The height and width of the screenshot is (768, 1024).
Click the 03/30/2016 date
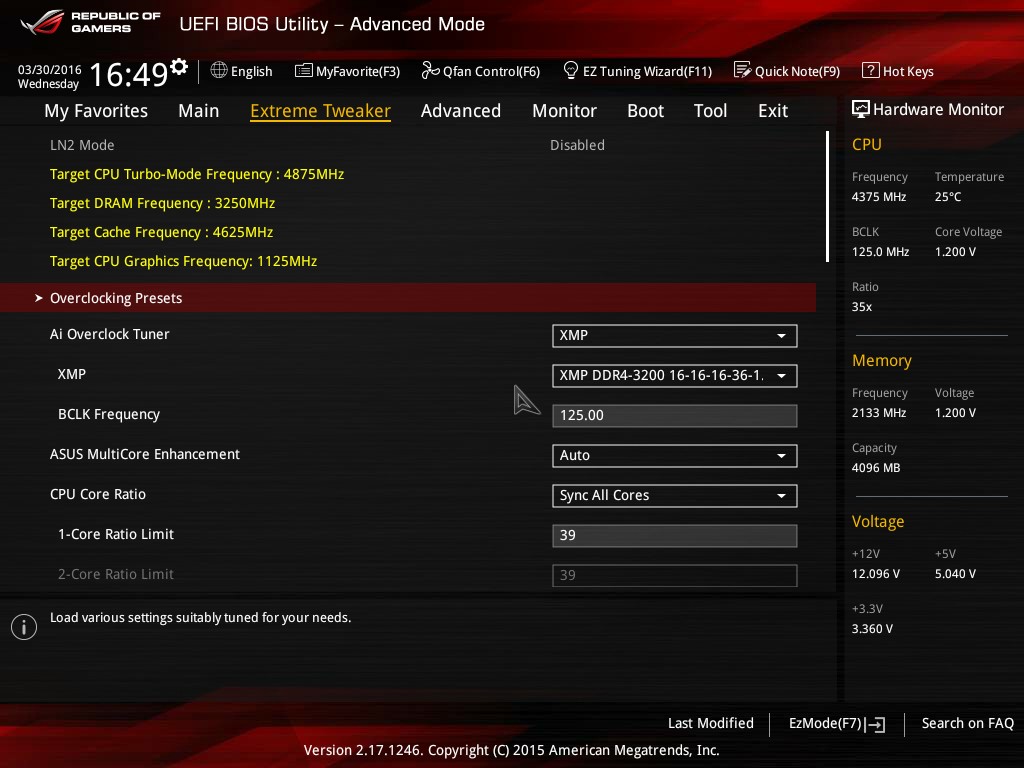(50, 70)
